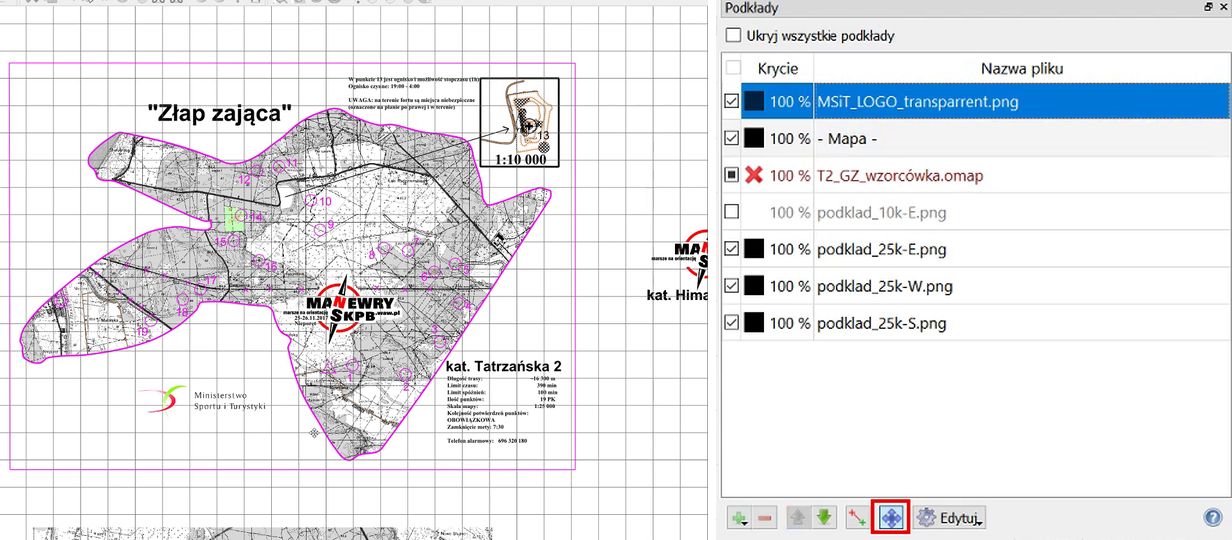Image resolution: width=1232 pixels, height=540 pixels.
Task: Open the add template dropdown (green plus)
Action: pos(740,518)
